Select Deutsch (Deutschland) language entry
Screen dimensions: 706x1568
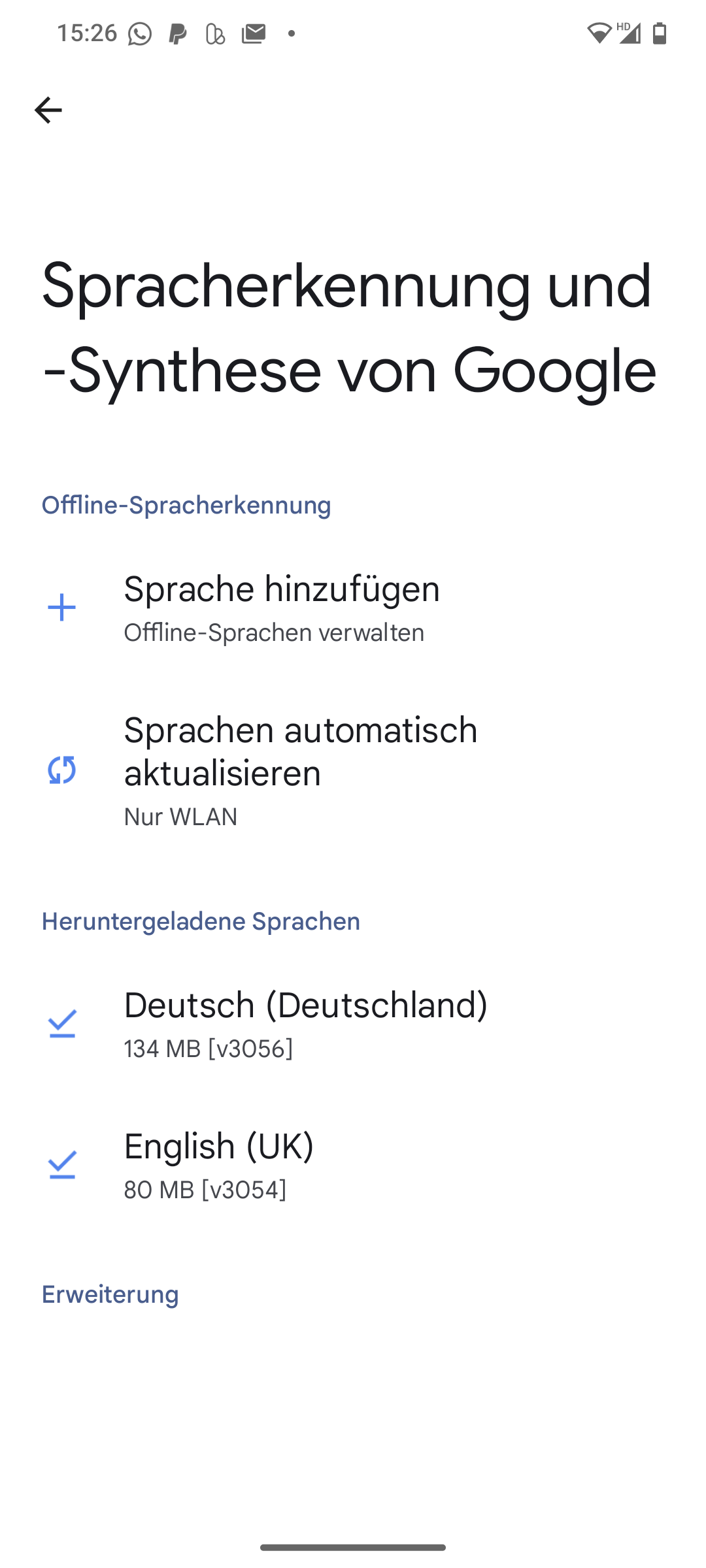click(x=306, y=1005)
